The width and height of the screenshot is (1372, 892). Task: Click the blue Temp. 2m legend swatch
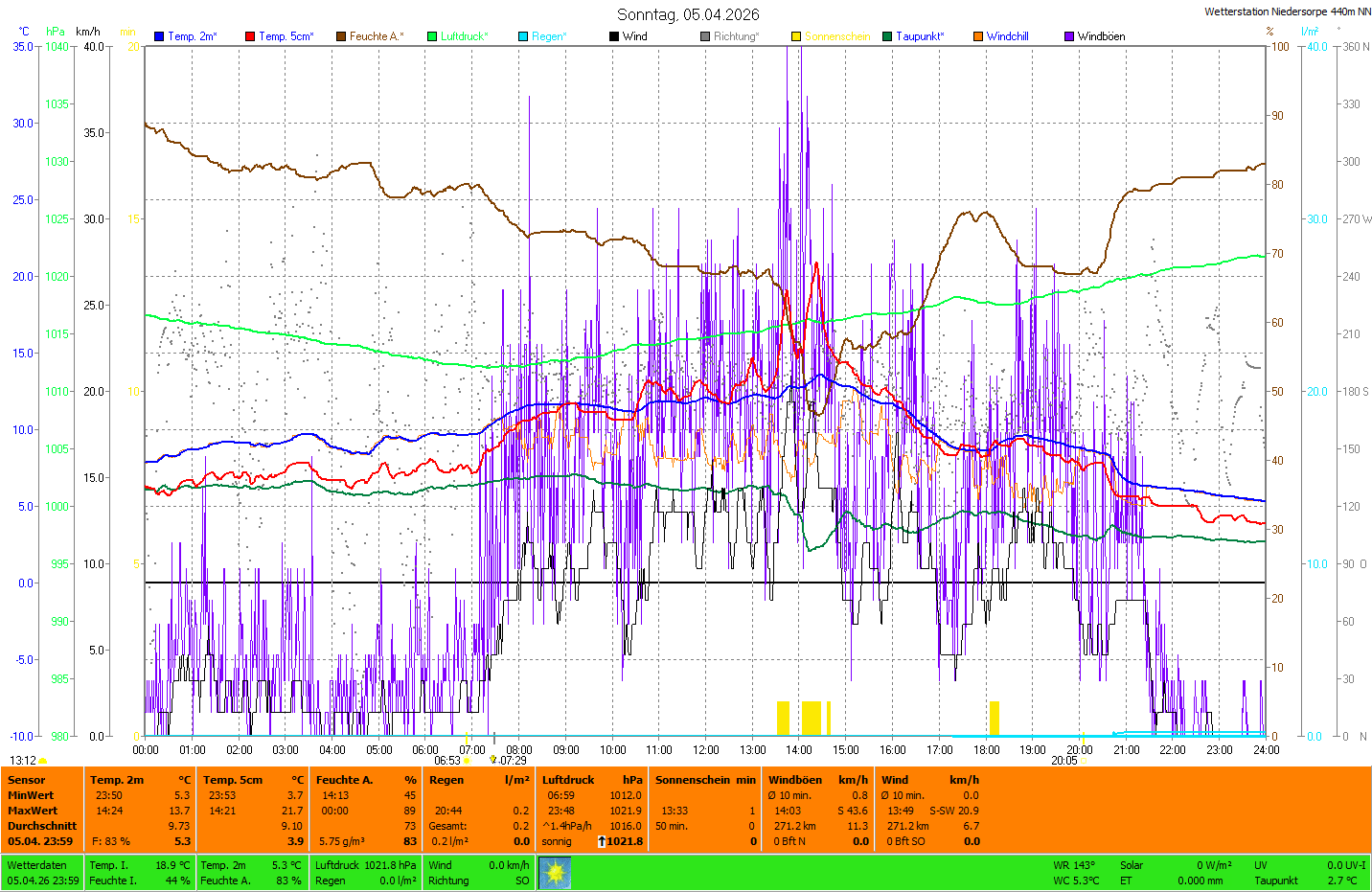[x=159, y=36]
